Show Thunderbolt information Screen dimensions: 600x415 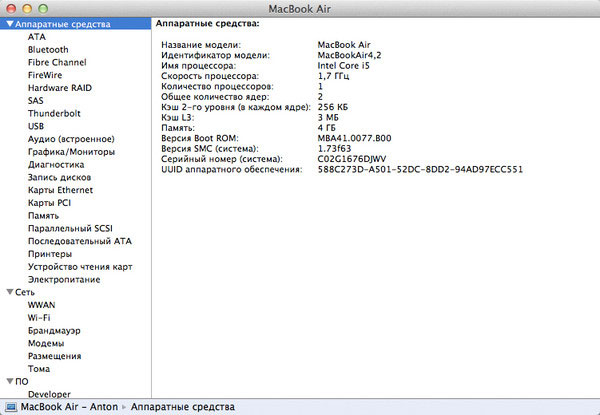(x=54, y=113)
